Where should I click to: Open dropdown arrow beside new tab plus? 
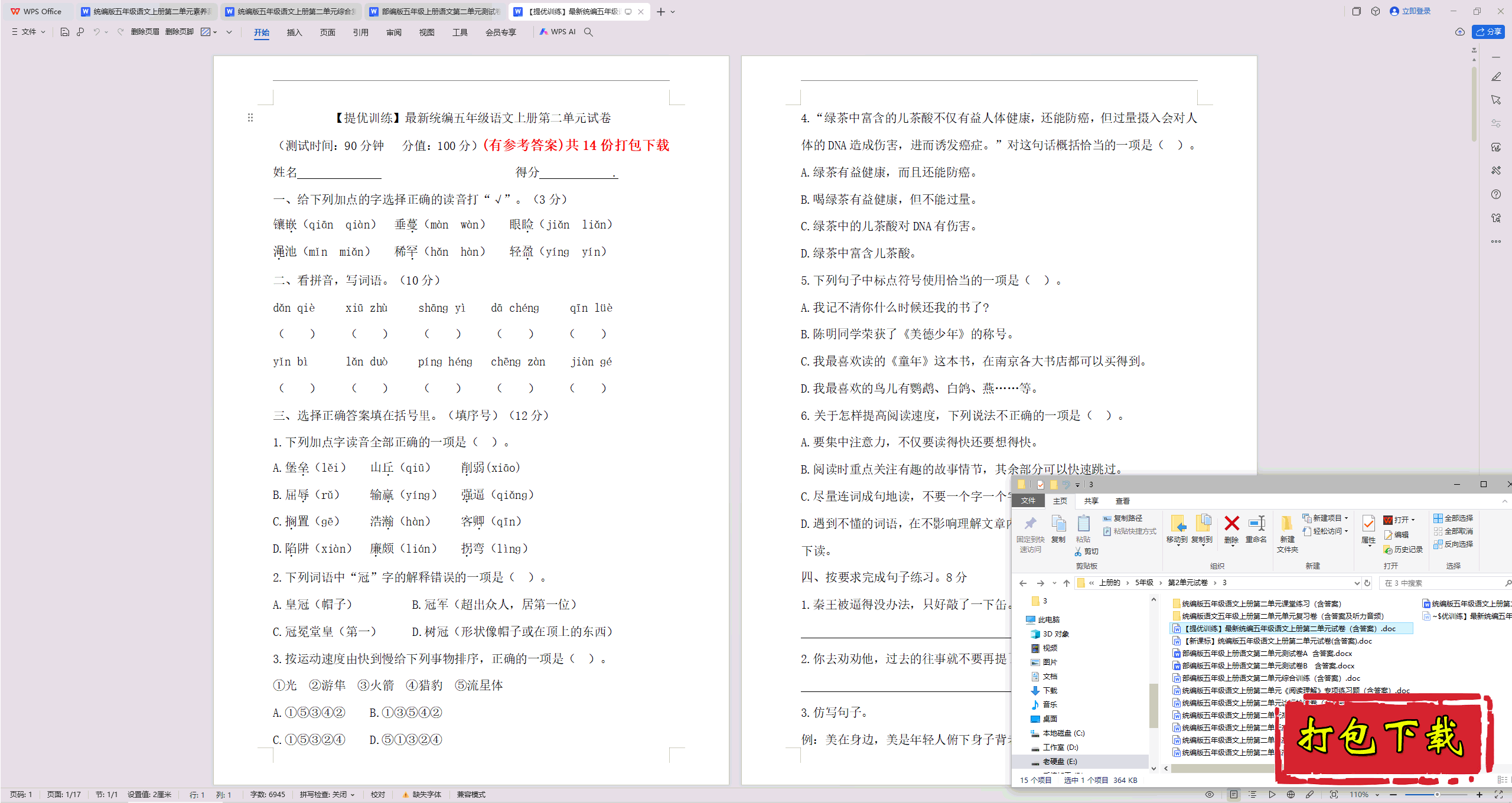coord(673,12)
